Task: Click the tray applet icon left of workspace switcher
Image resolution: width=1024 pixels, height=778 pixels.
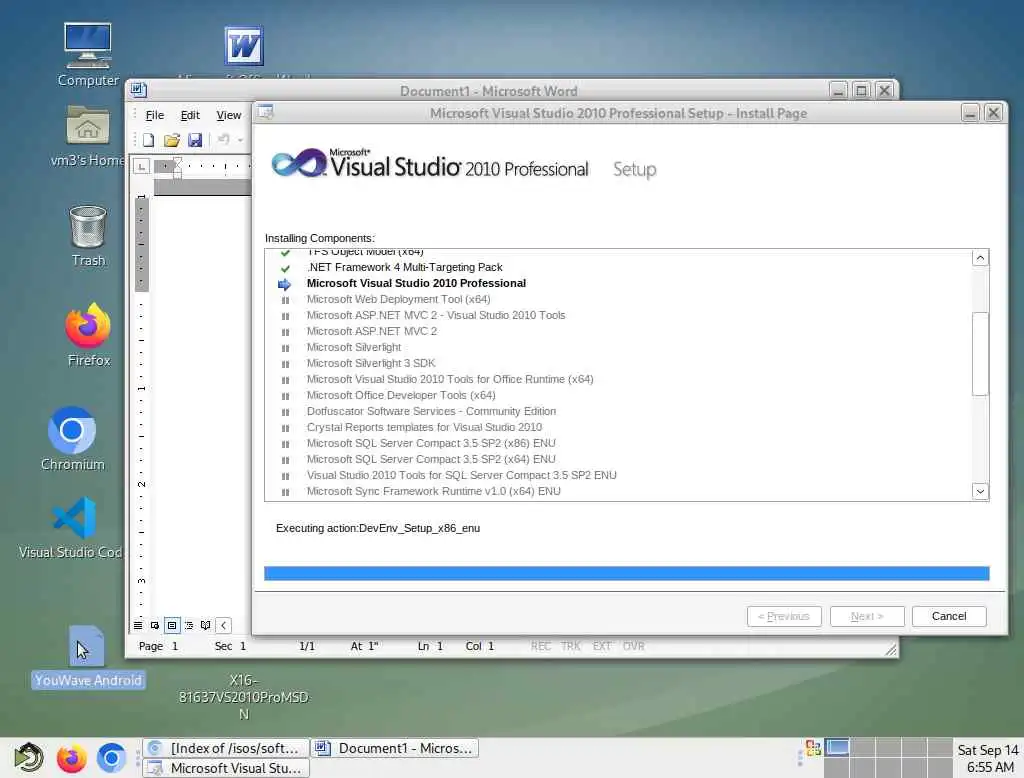Action: pyautogui.click(x=812, y=748)
